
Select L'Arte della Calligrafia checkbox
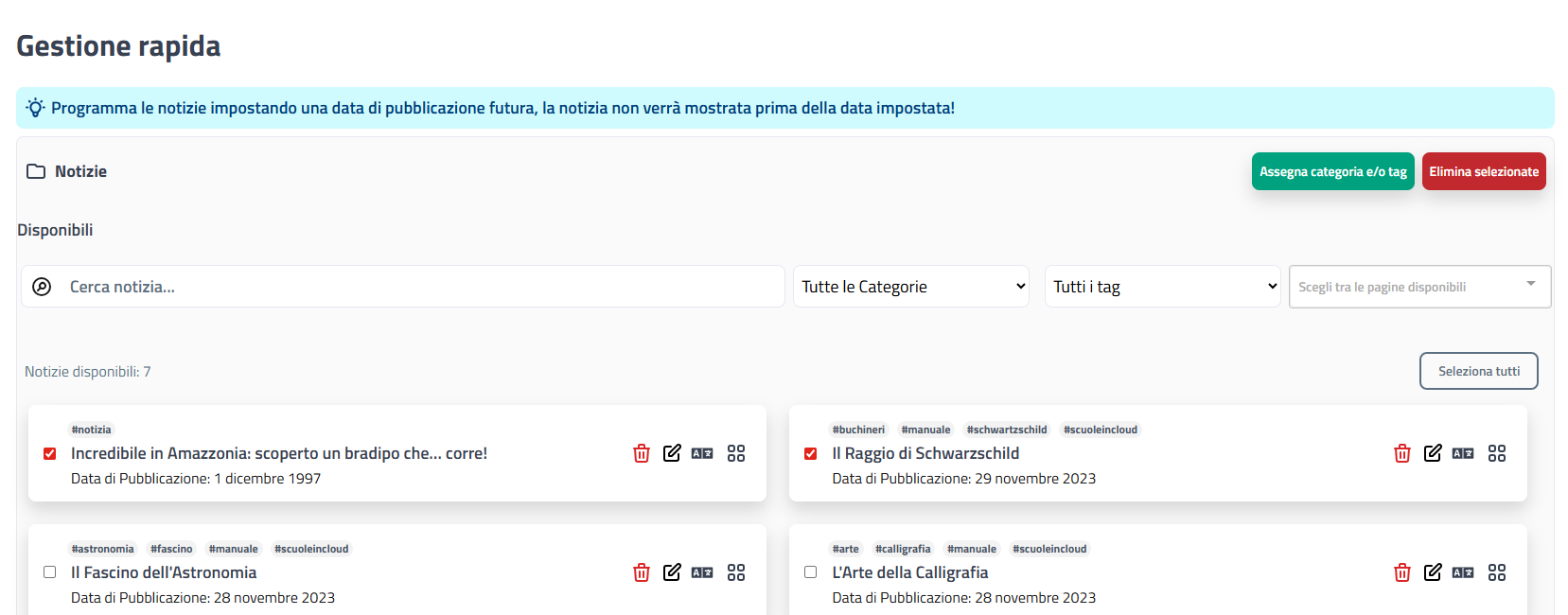tap(811, 572)
